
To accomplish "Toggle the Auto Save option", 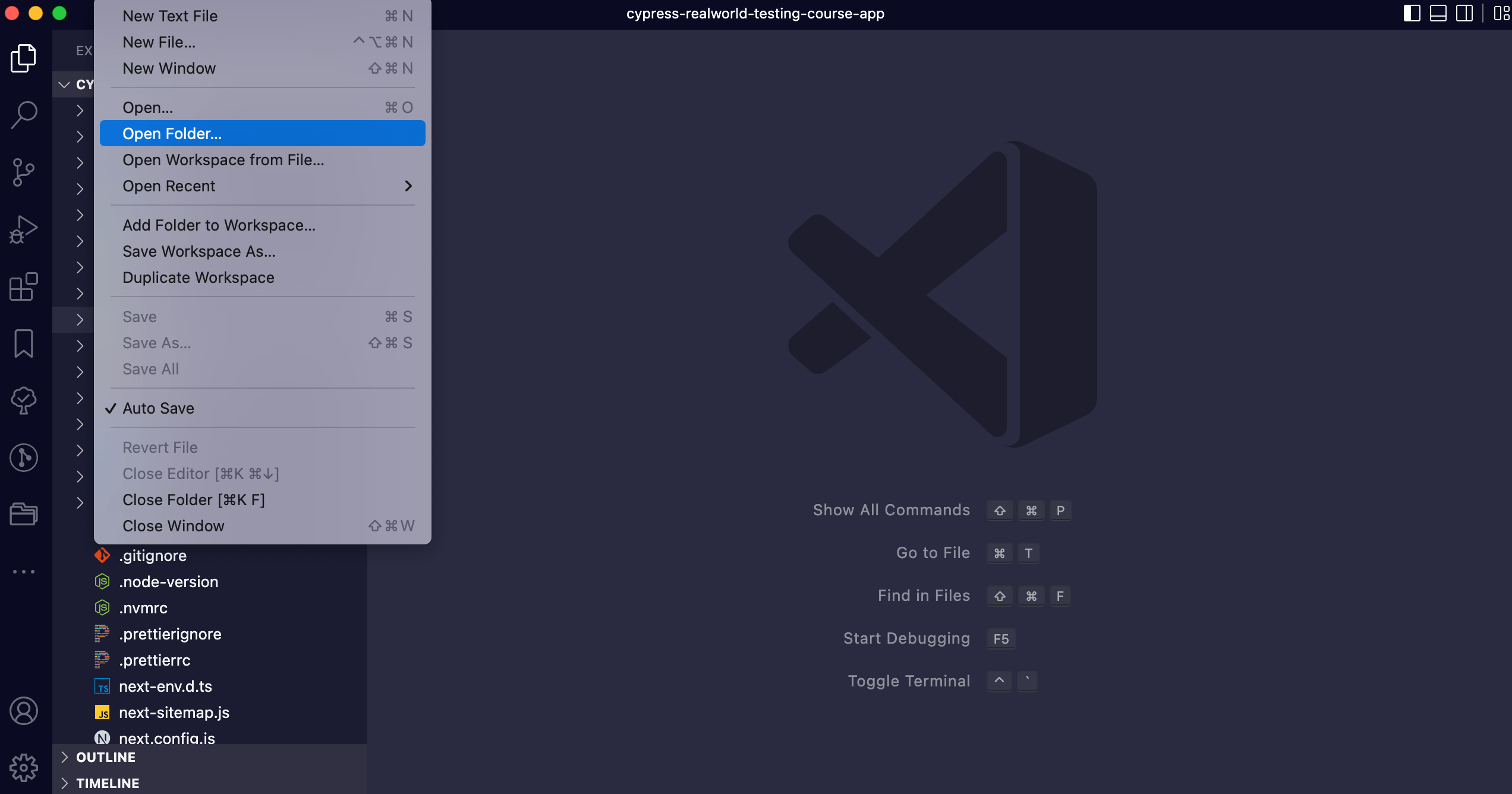I will click(158, 408).
